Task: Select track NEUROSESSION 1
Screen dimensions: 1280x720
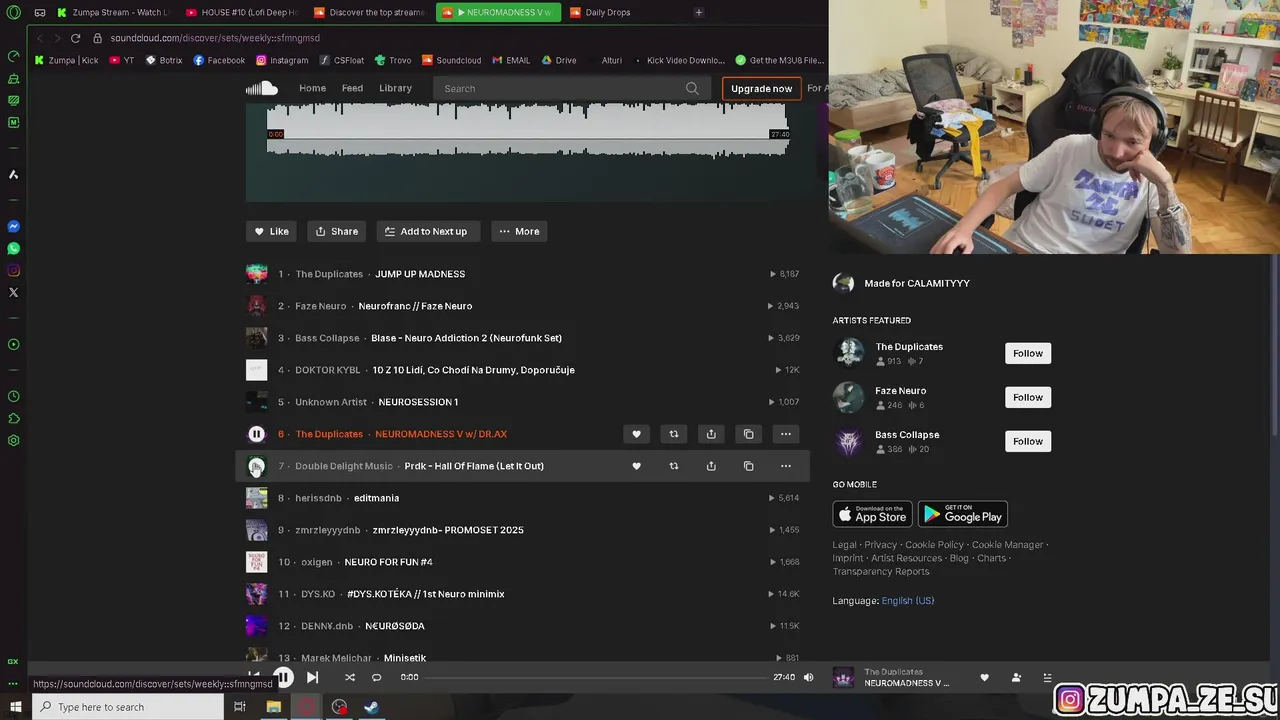Action: pyautogui.click(x=418, y=402)
